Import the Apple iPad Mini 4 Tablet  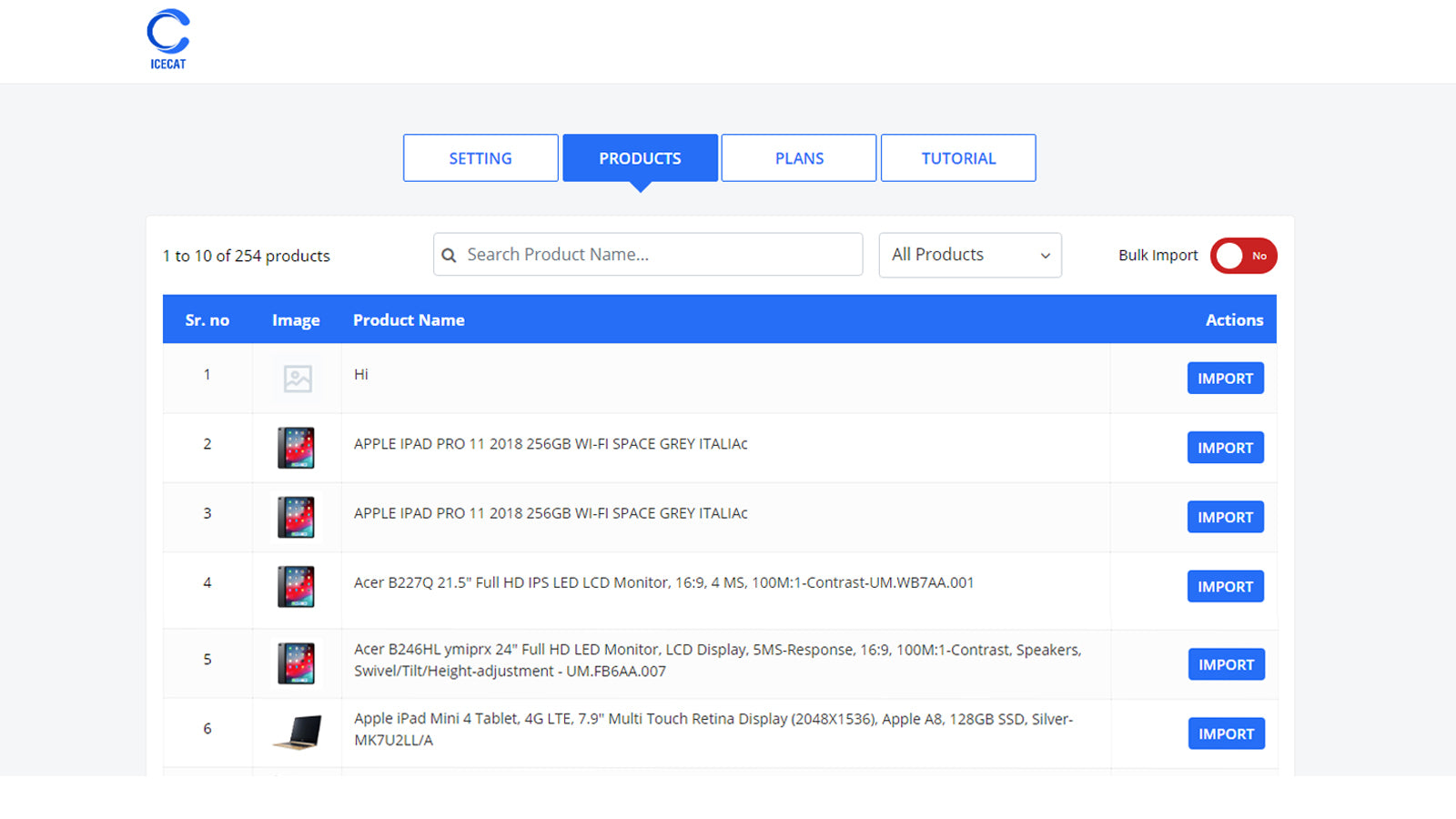1227,733
